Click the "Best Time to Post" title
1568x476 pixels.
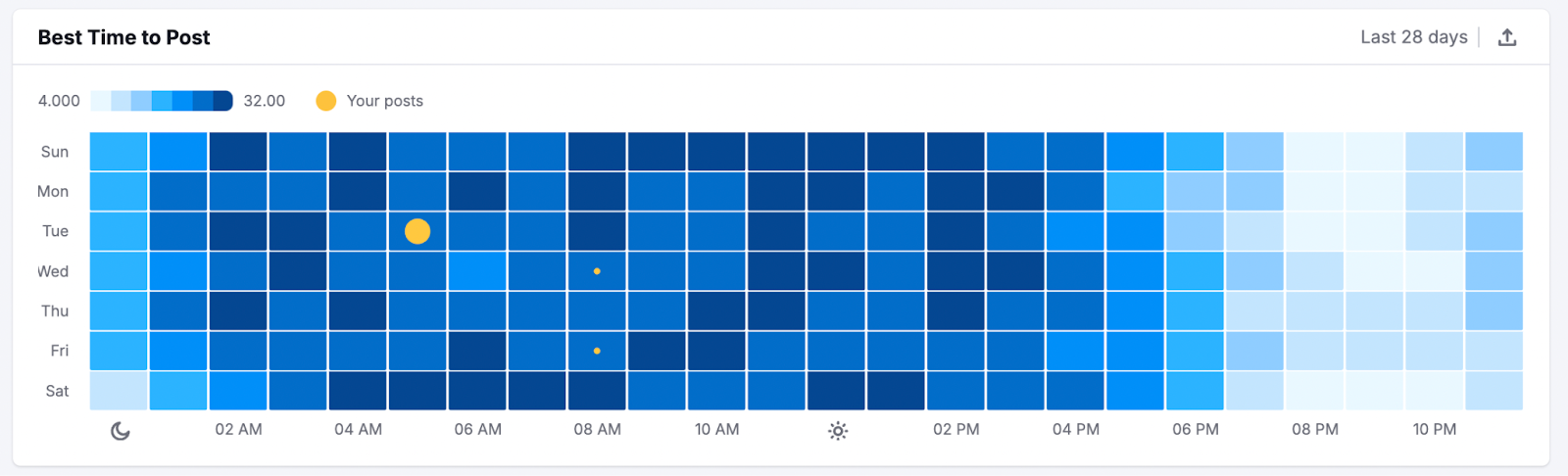pos(123,37)
